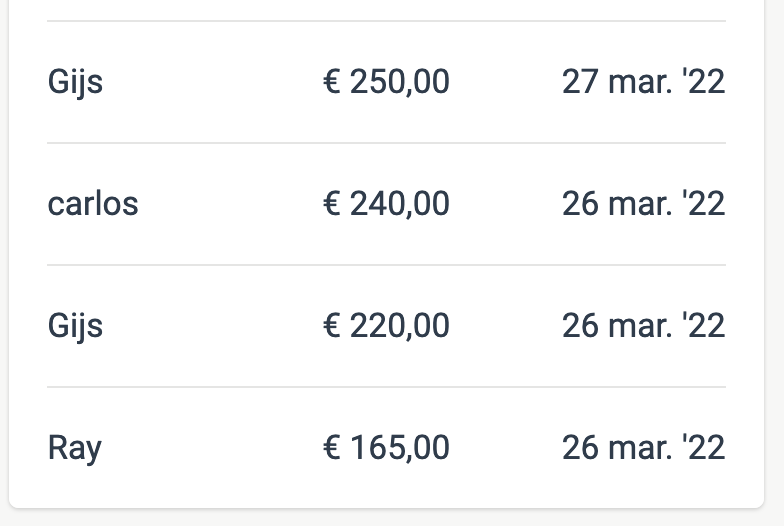
Task: Click the € 240,00 bid amount
Action: [x=386, y=204]
